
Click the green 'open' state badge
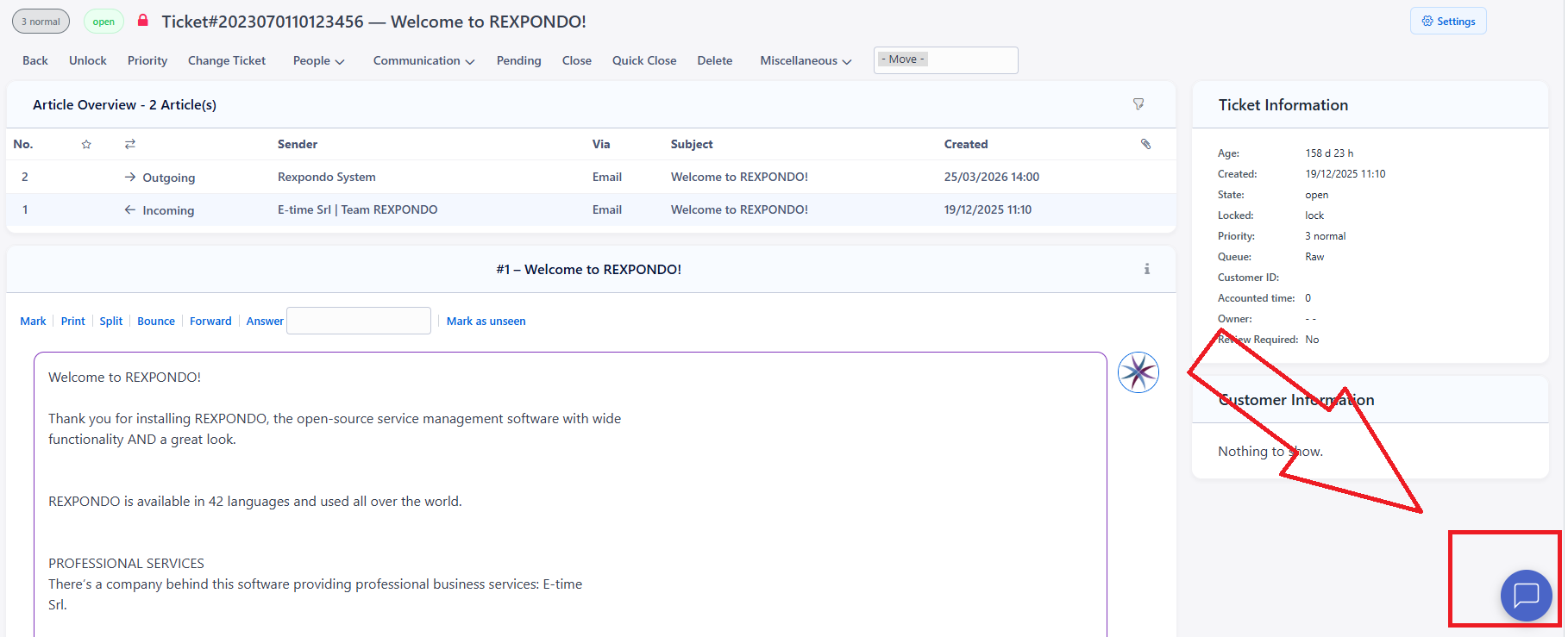(103, 22)
